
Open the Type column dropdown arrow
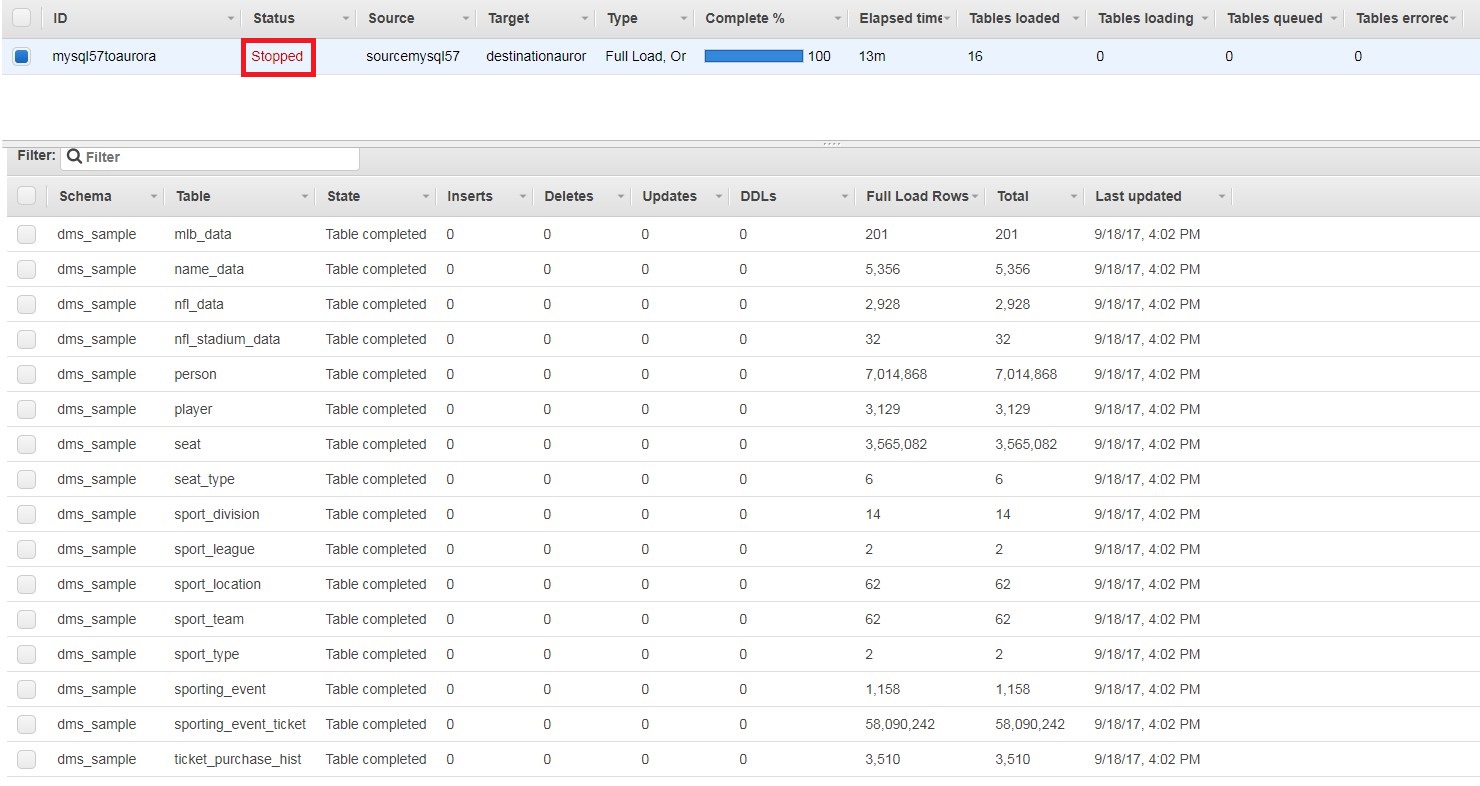pos(685,19)
